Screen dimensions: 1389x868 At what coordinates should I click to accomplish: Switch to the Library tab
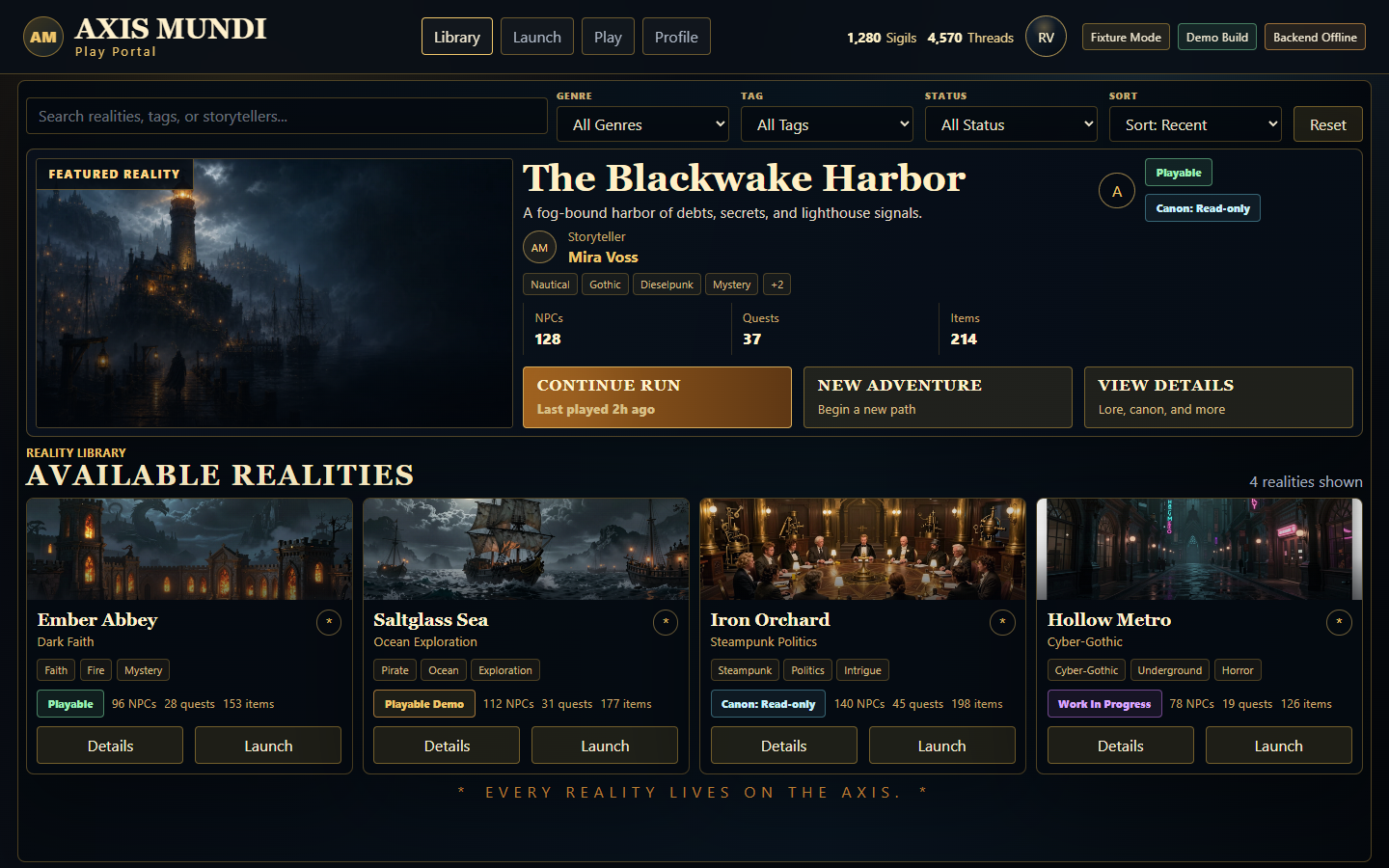(x=457, y=37)
